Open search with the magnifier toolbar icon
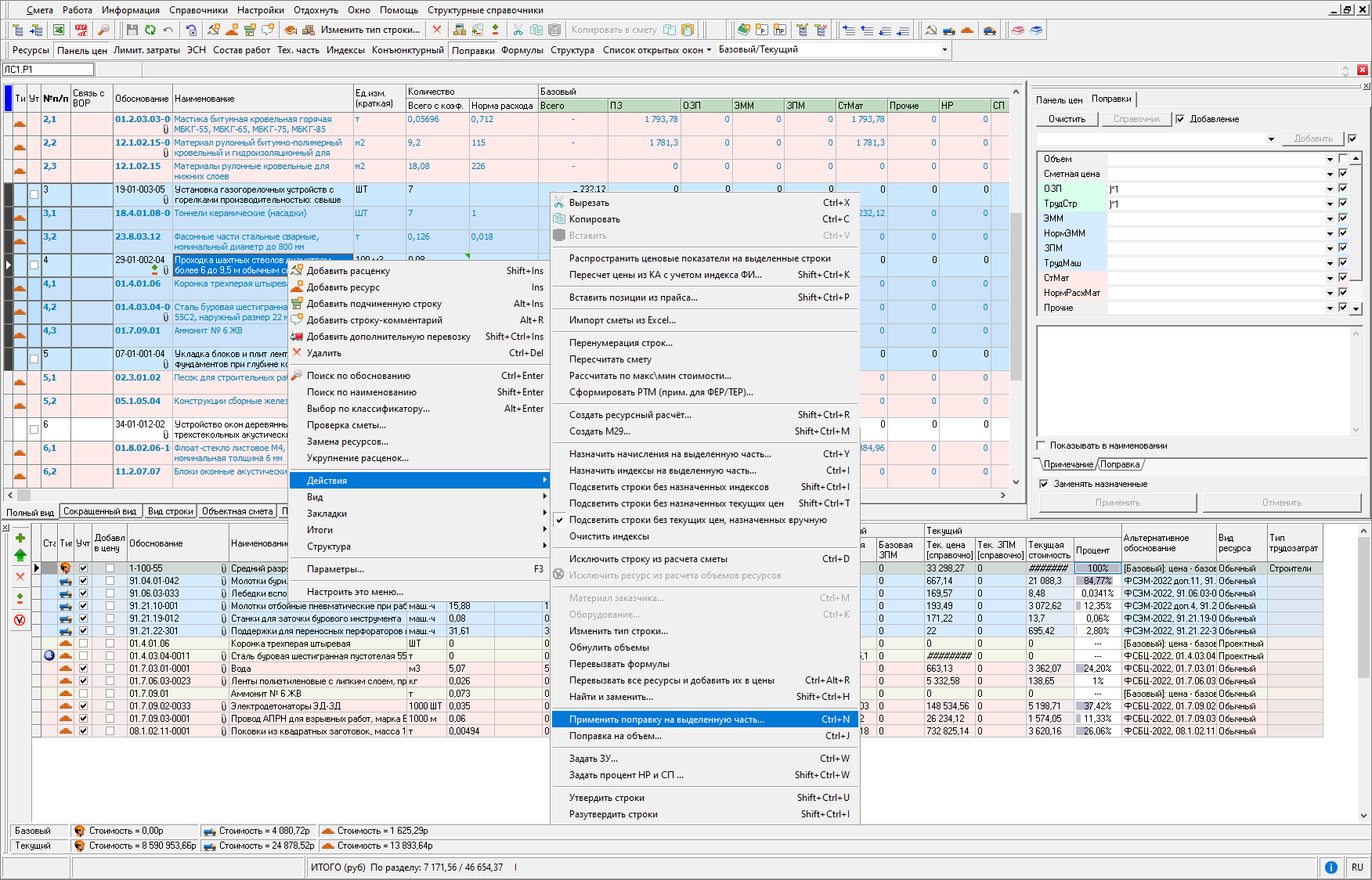Viewport: 1372px width, 880px height. 103,30
